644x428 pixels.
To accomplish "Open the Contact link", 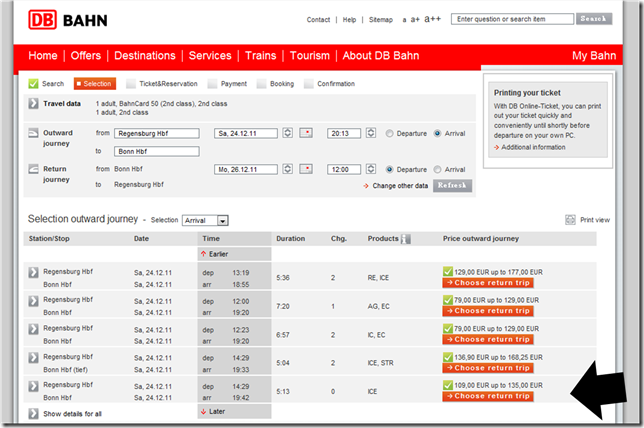I will point(318,20).
